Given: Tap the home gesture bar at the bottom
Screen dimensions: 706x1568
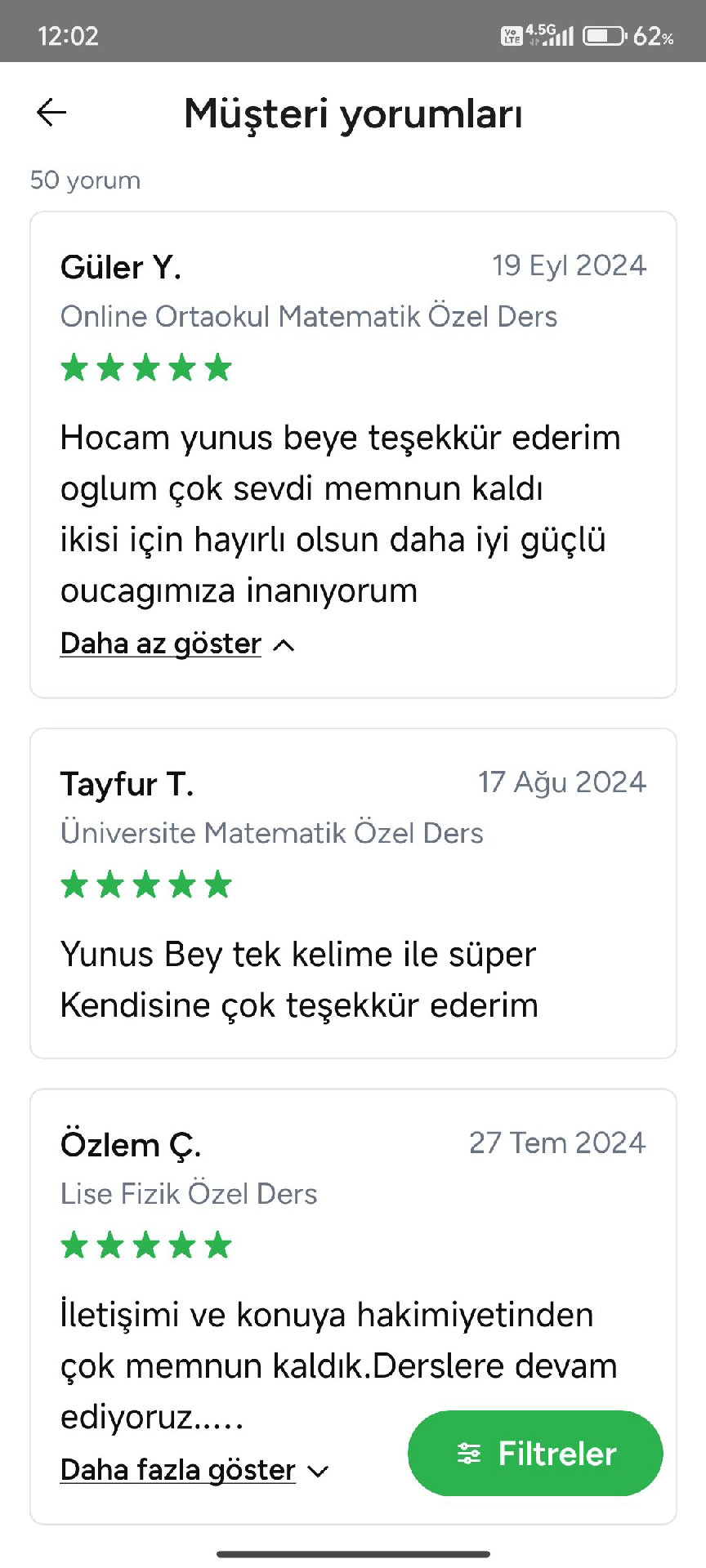Looking at the screenshot, I should click(353, 1554).
